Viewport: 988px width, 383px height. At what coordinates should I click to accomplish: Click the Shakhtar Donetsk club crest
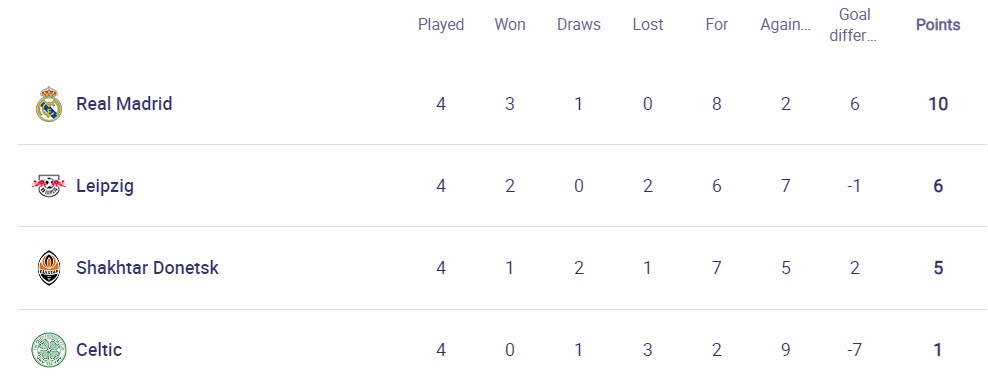coord(49,268)
